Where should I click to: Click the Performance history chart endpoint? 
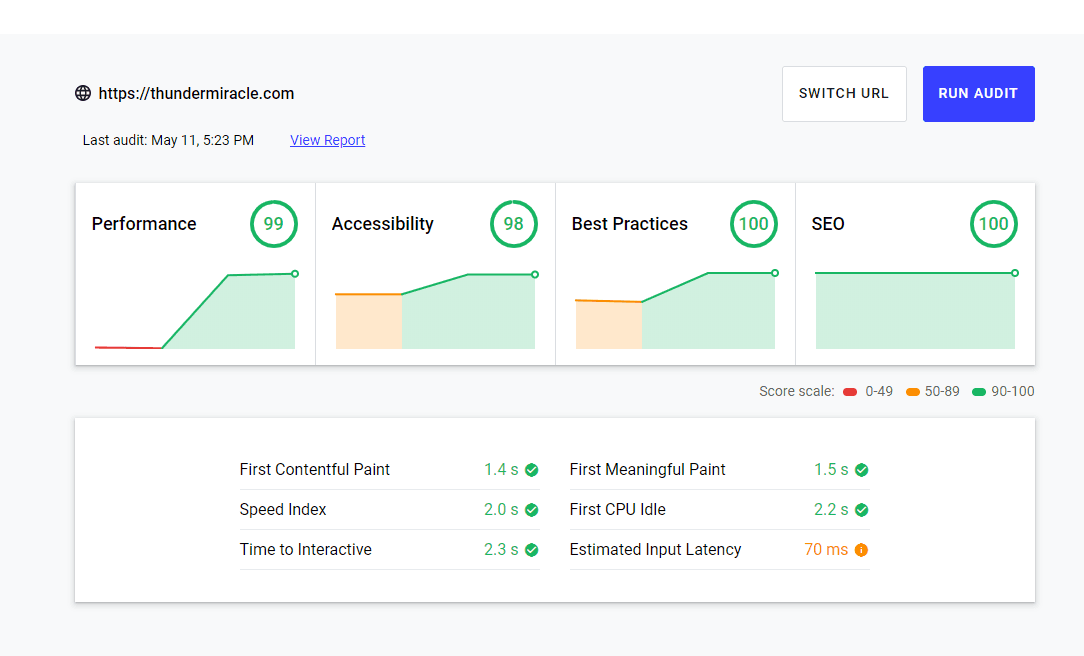(x=295, y=273)
